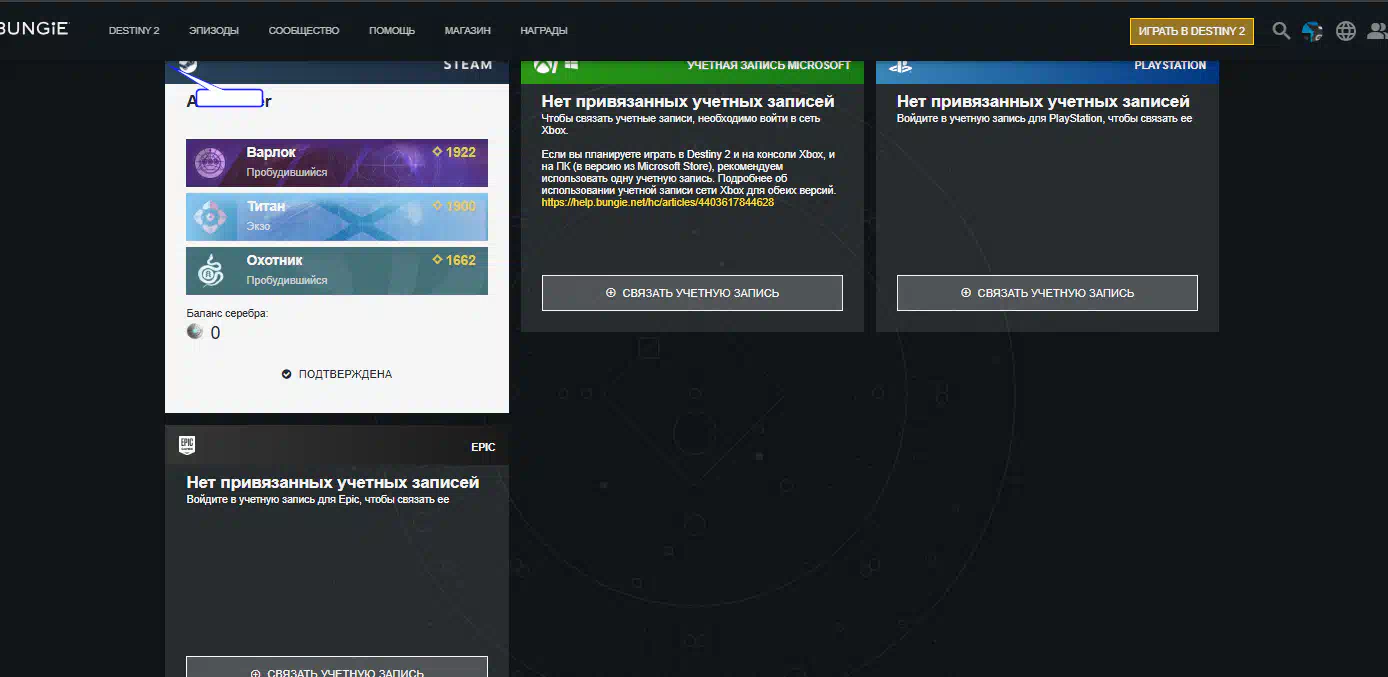The width and height of the screenshot is (1388, 677).
Task: Click Пробудившийся under the Варлок name
Action: (287, 172)
